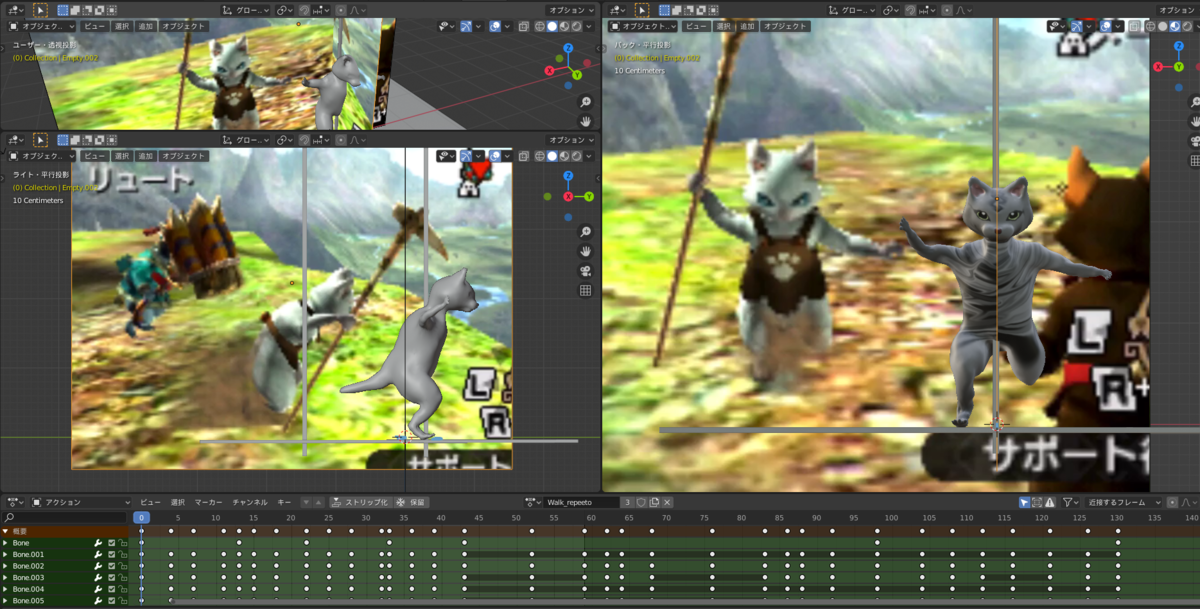Open the filter funnel popover in dope sheet
This screenshot has width=1200, height=609.
[x=1071, y=502]
